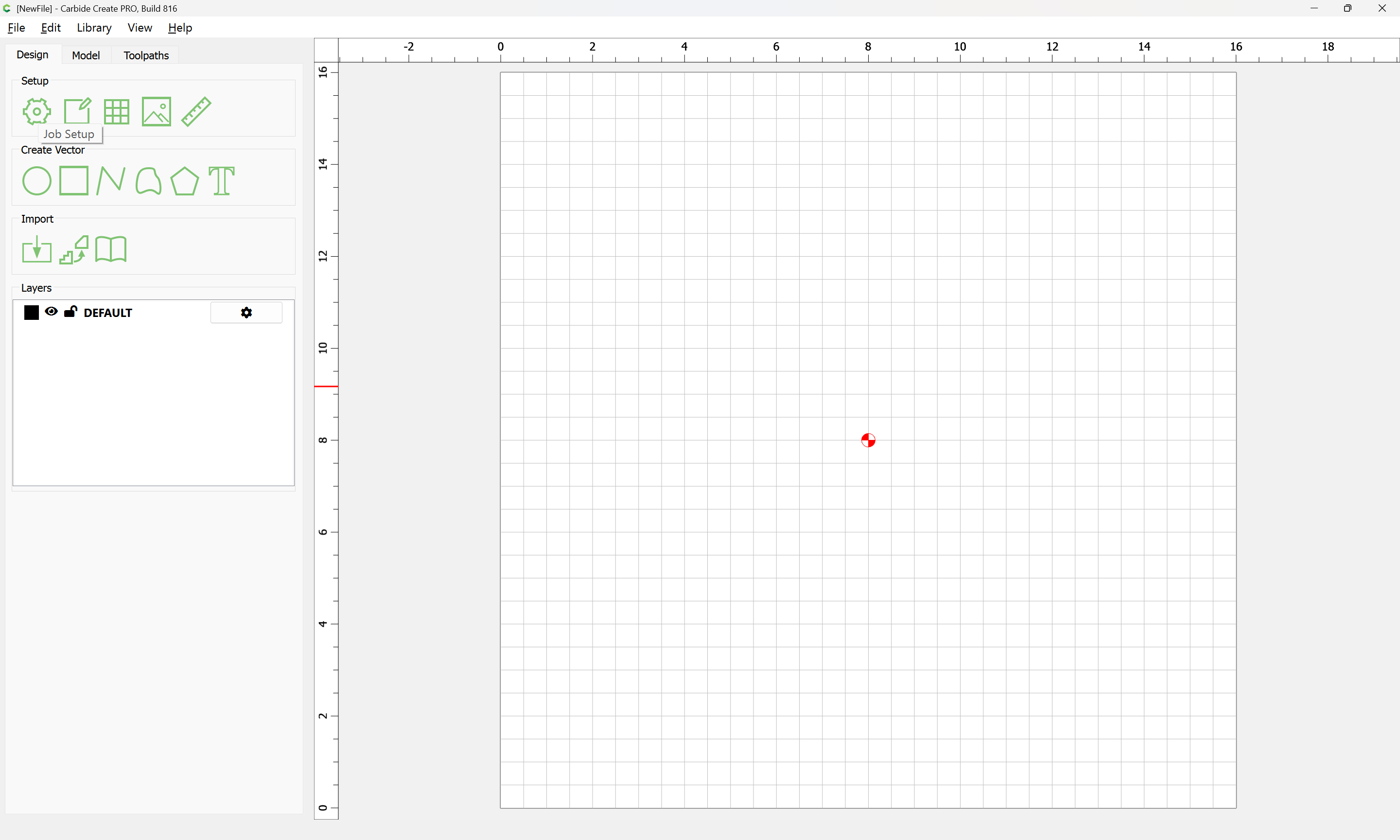The image size is (1400, 840).
Task: Select the Text creation tool
Action: [221, 181]
